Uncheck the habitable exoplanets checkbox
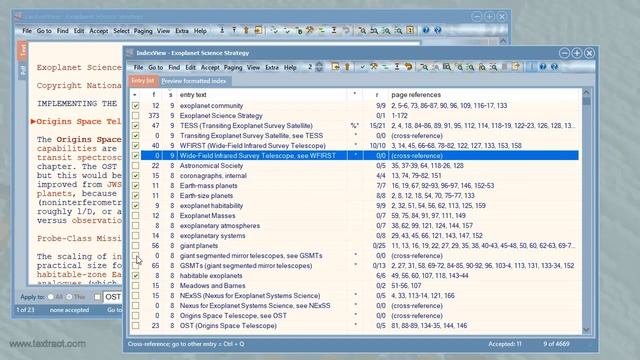640x360 pixels. [136, 276]
